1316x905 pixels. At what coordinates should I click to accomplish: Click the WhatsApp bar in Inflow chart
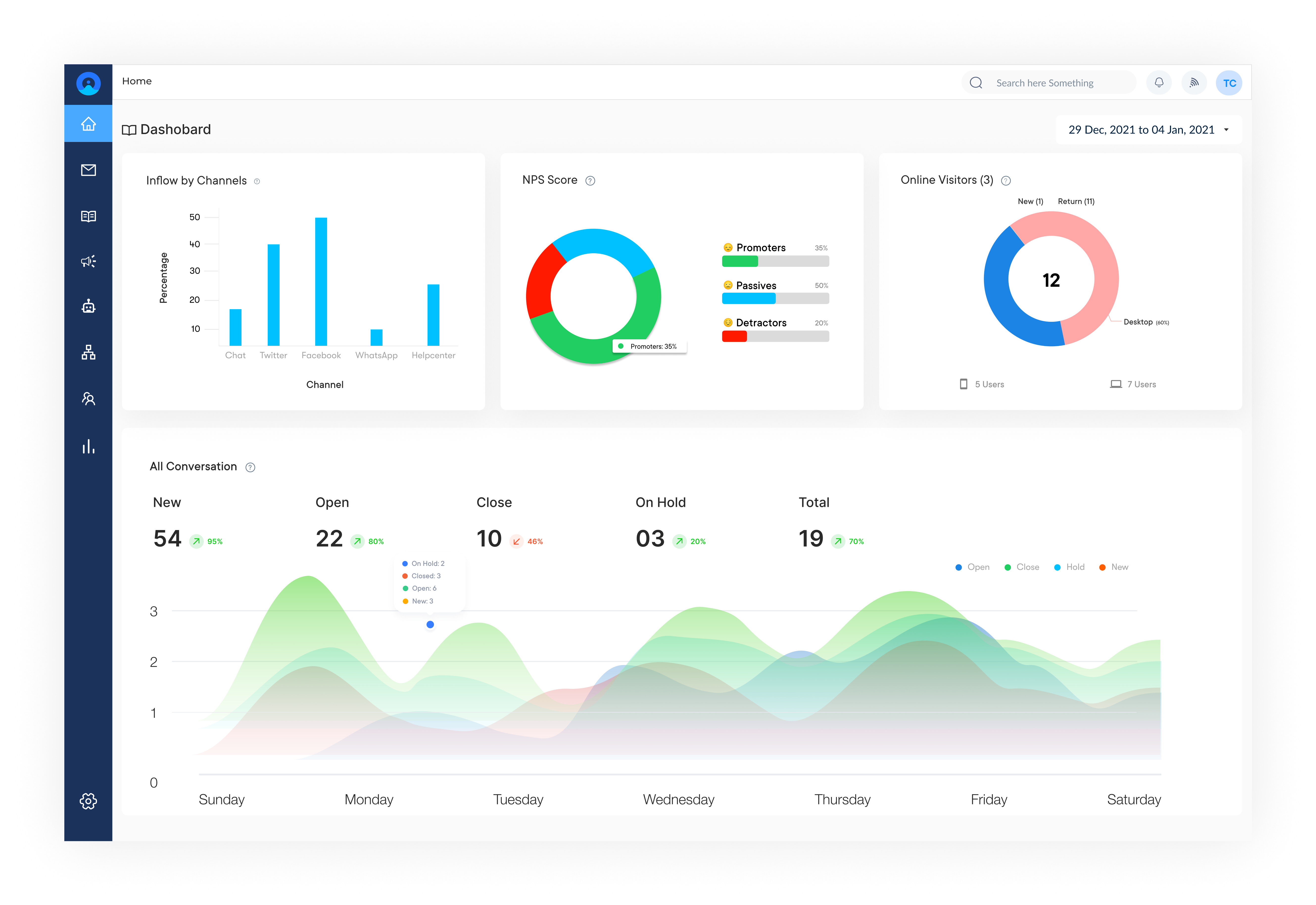click(377, 337)
